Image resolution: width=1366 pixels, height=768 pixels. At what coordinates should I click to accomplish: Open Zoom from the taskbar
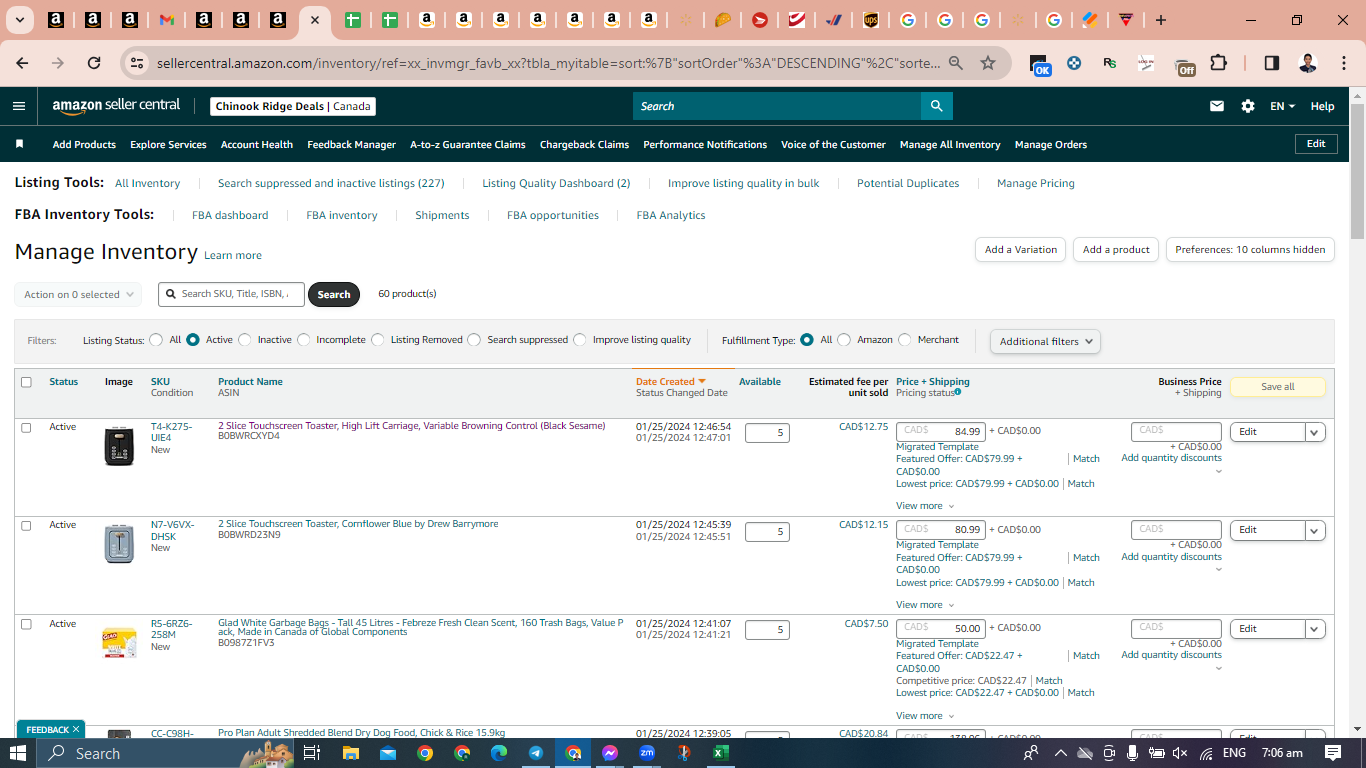647,753
